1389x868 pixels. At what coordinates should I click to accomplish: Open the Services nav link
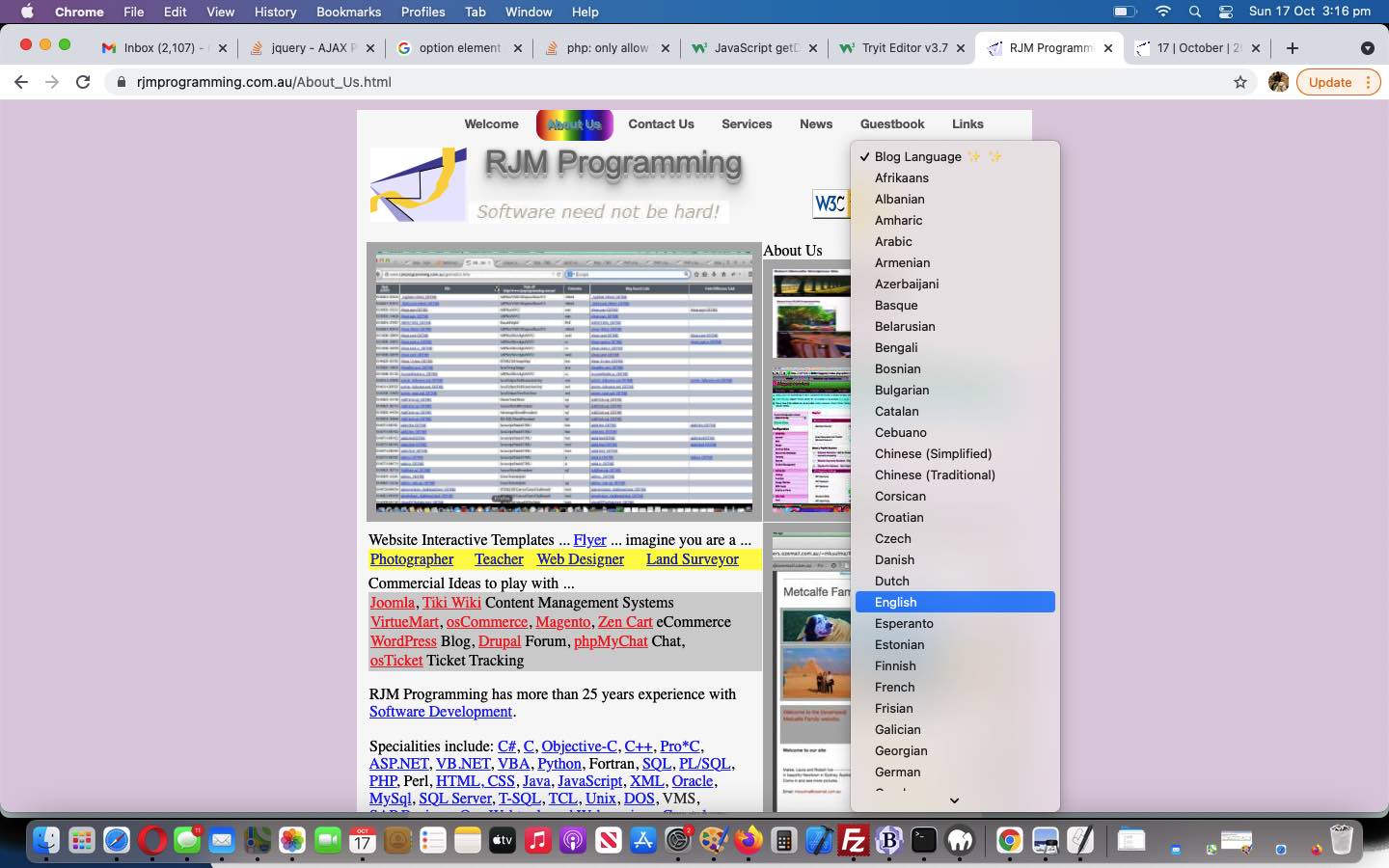(747, 124)
